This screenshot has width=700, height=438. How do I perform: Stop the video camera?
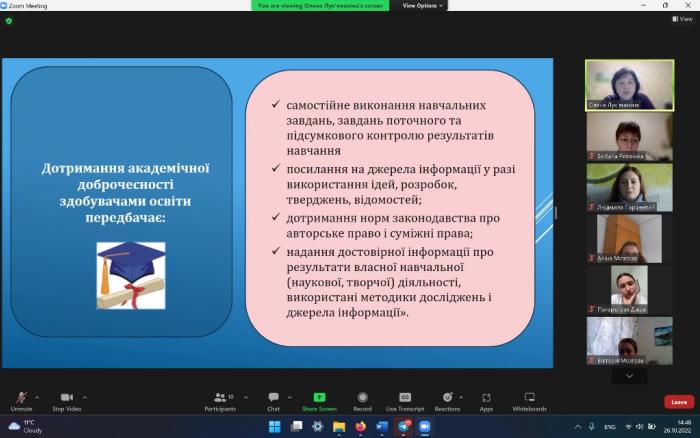pos(66,400)
